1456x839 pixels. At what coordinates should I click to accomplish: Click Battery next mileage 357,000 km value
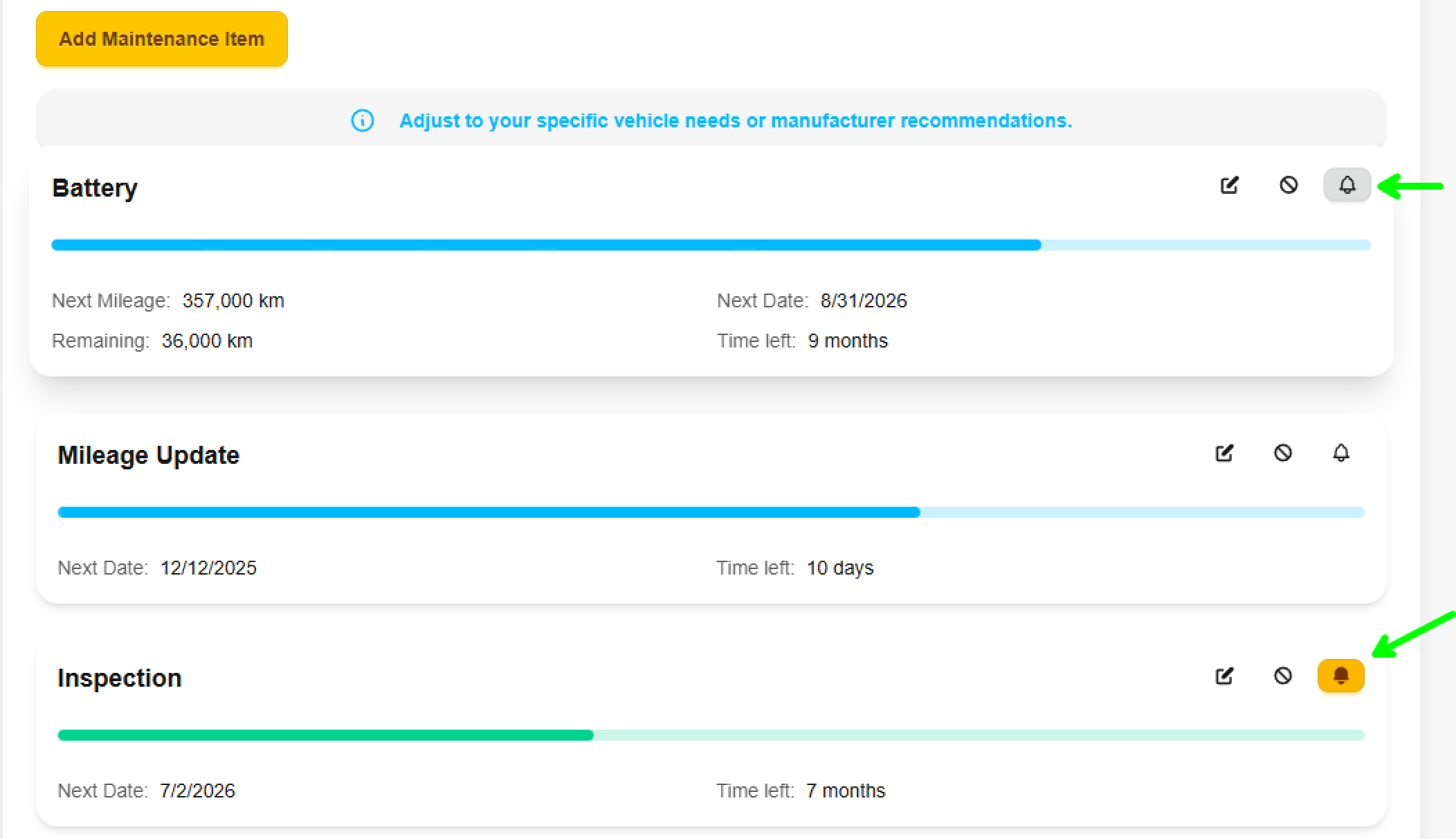coord(233,300)
